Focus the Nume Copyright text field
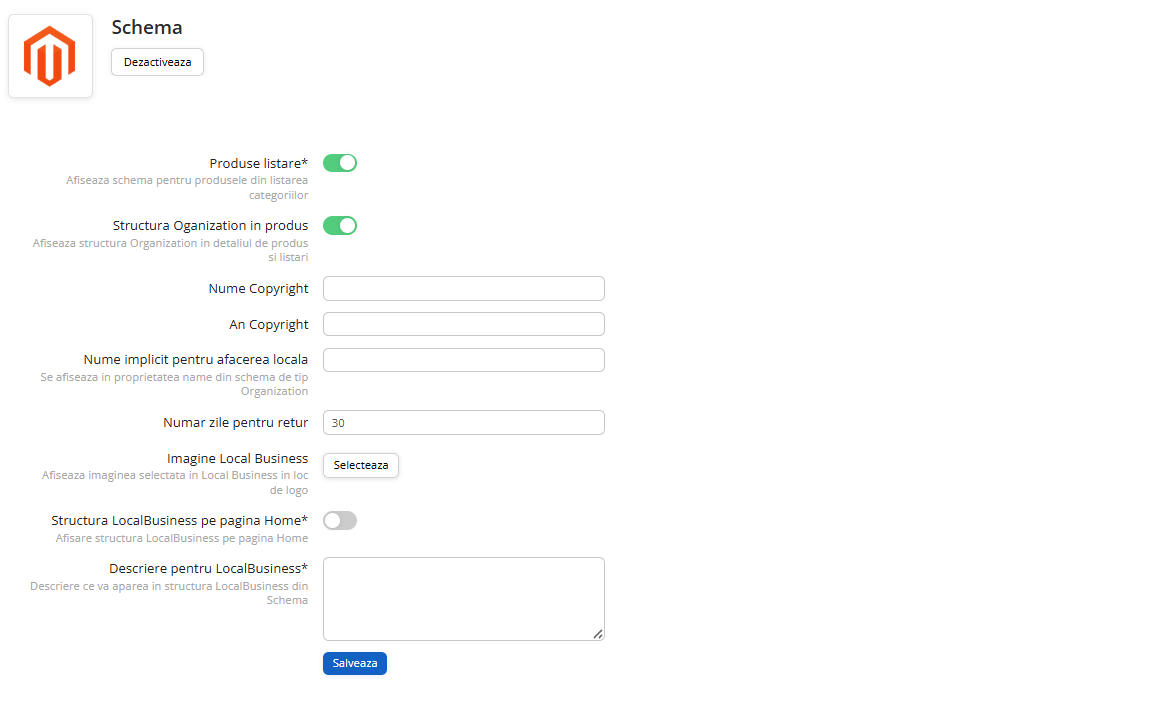Viewport: 1174px width, 704px height. click(x=463, y=288)
